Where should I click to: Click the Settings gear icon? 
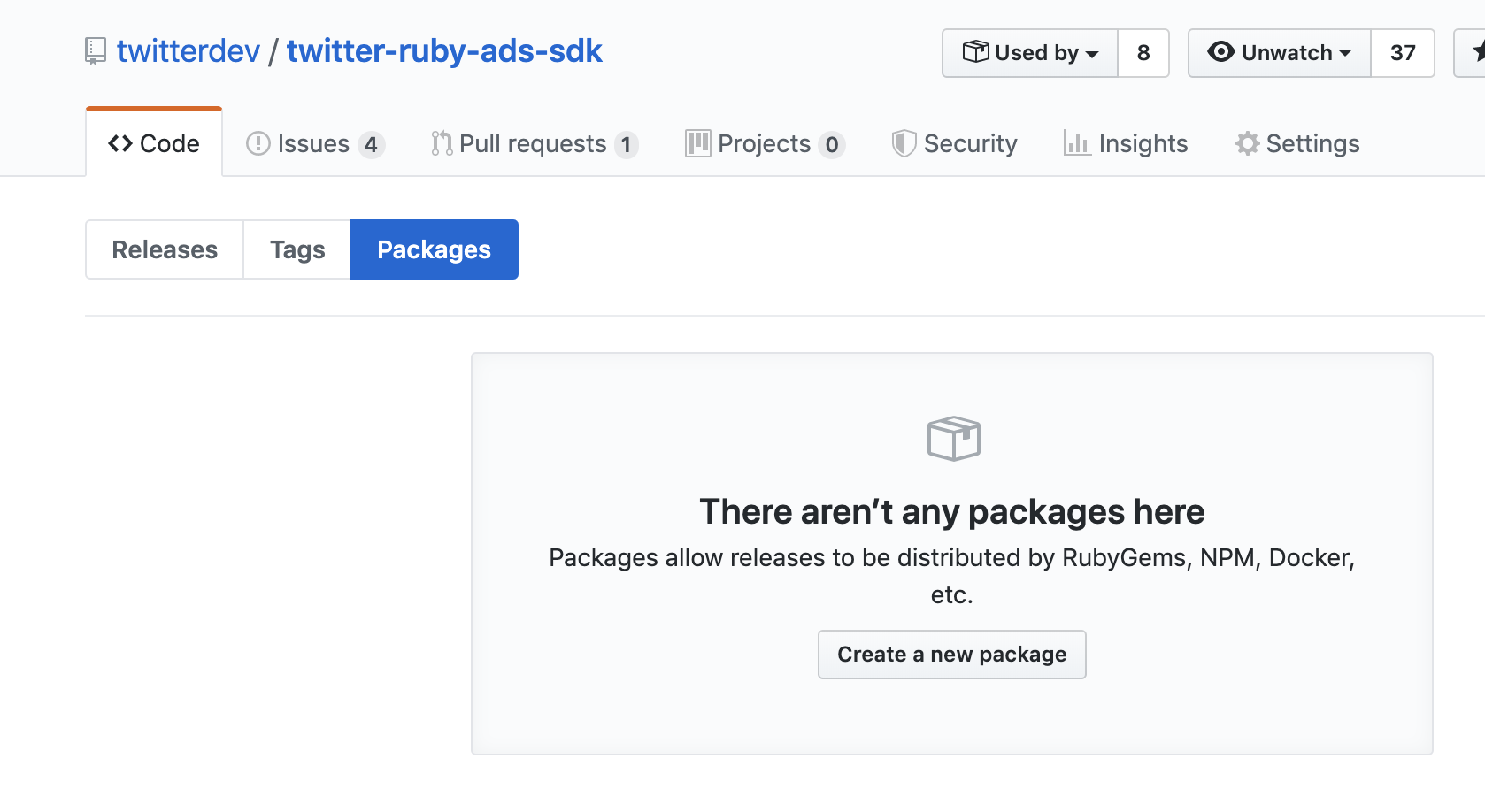coord(1248,143)
